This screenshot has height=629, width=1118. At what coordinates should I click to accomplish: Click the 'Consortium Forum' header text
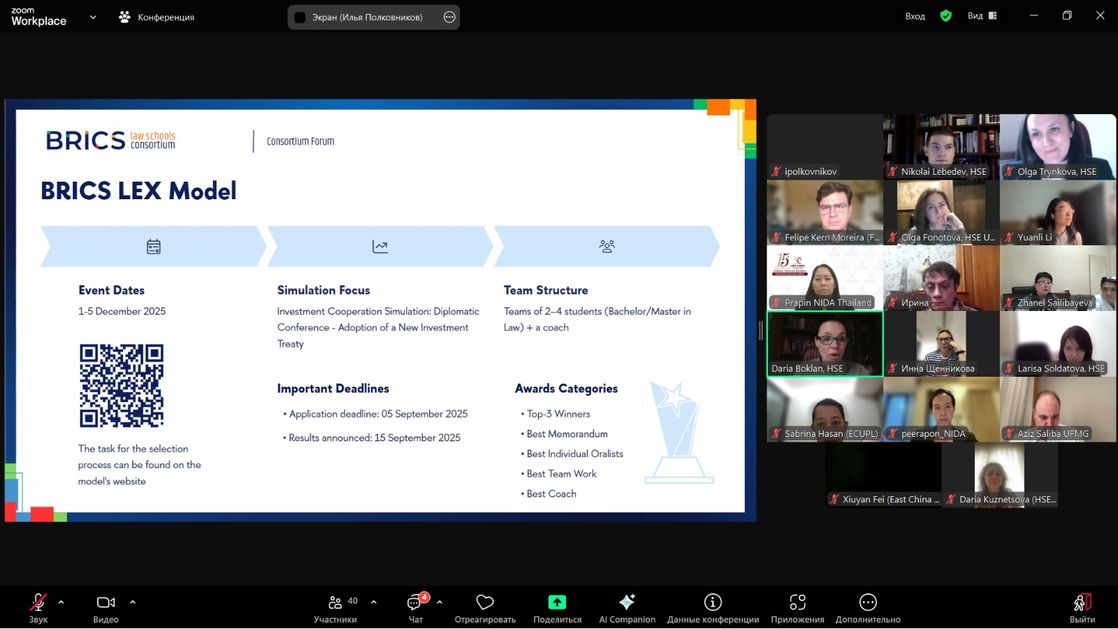(x=300, y=141)
